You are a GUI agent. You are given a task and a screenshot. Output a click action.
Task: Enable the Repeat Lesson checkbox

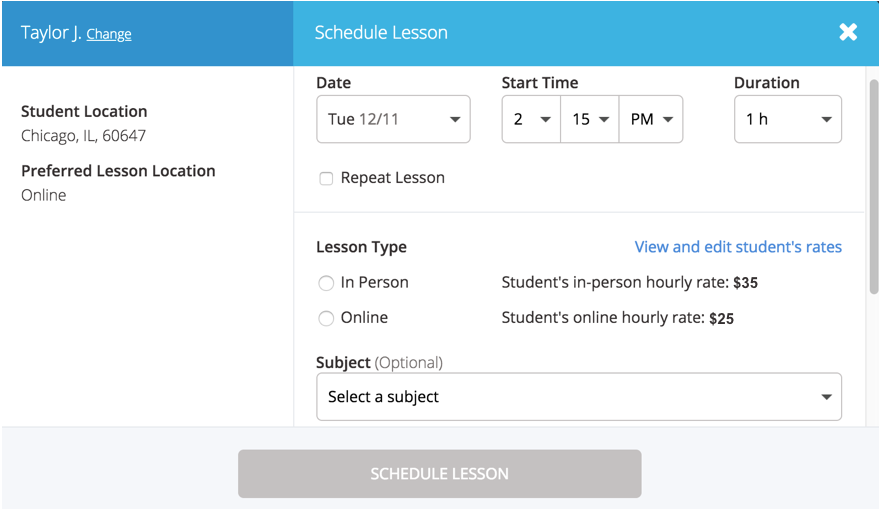(326, 179)
